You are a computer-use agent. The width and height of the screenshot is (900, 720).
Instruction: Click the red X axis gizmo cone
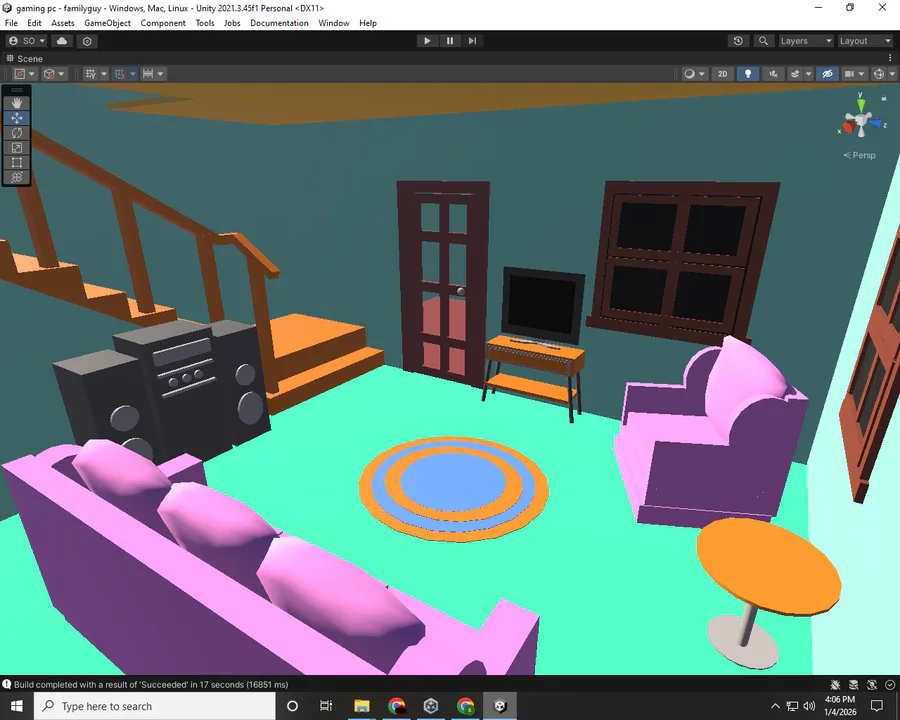pyautogui.click(x=848, y=125)
